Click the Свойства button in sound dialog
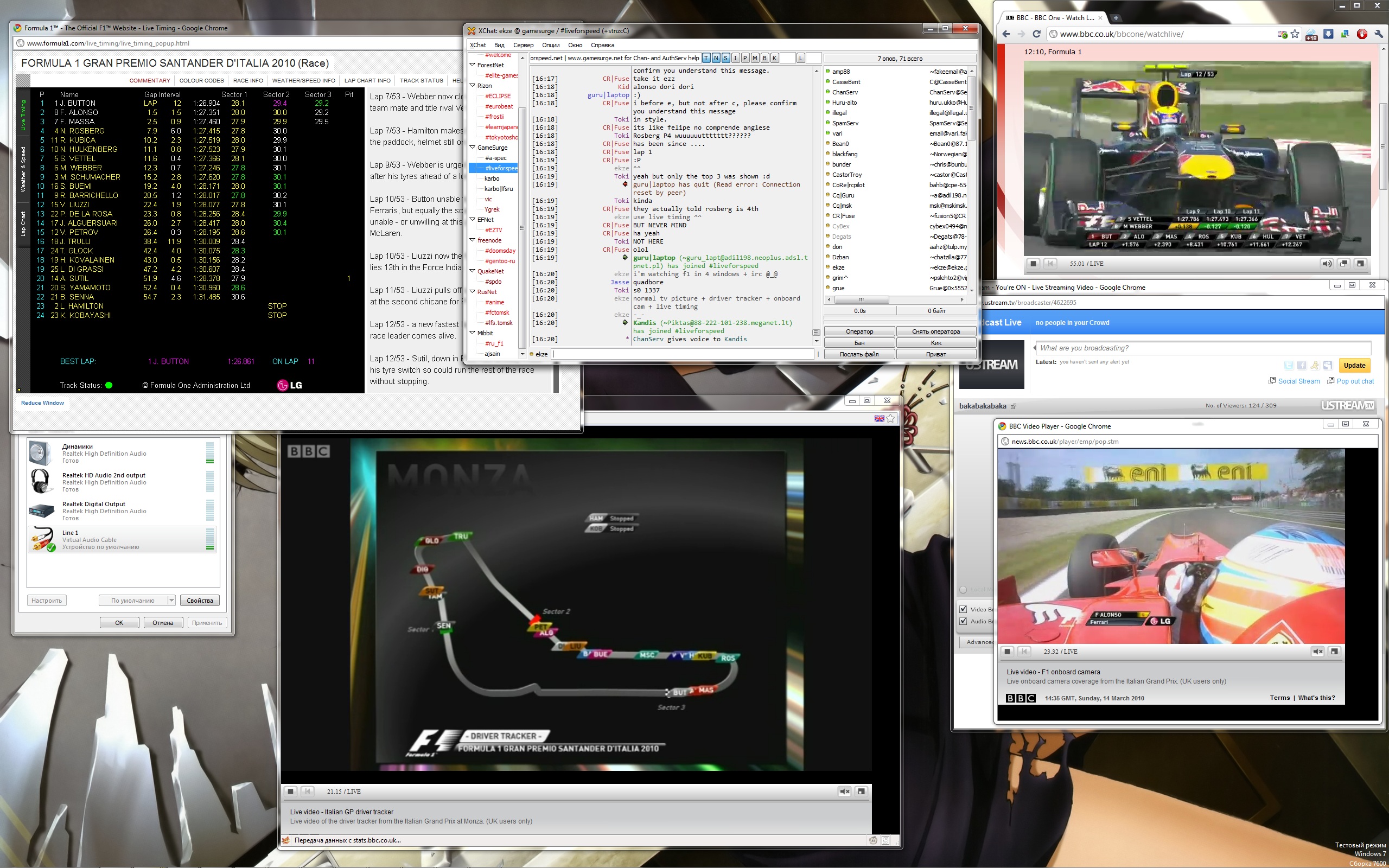1389x868 pixels. pos(200,601)
